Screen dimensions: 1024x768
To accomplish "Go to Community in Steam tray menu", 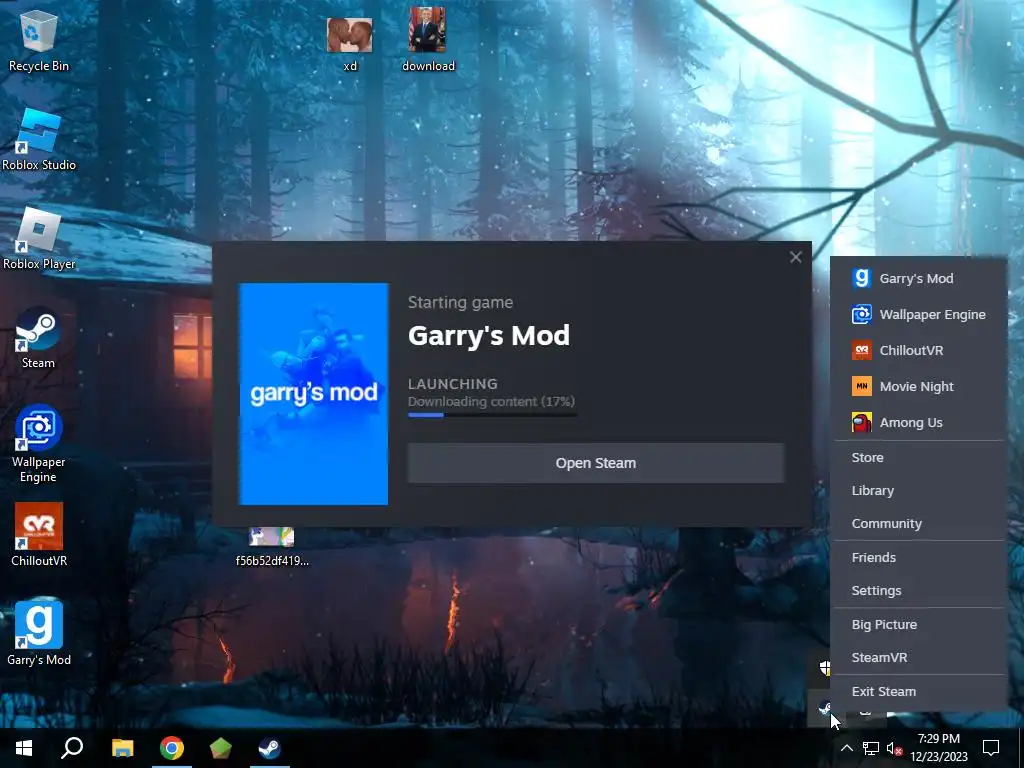I will pos(919,523).
